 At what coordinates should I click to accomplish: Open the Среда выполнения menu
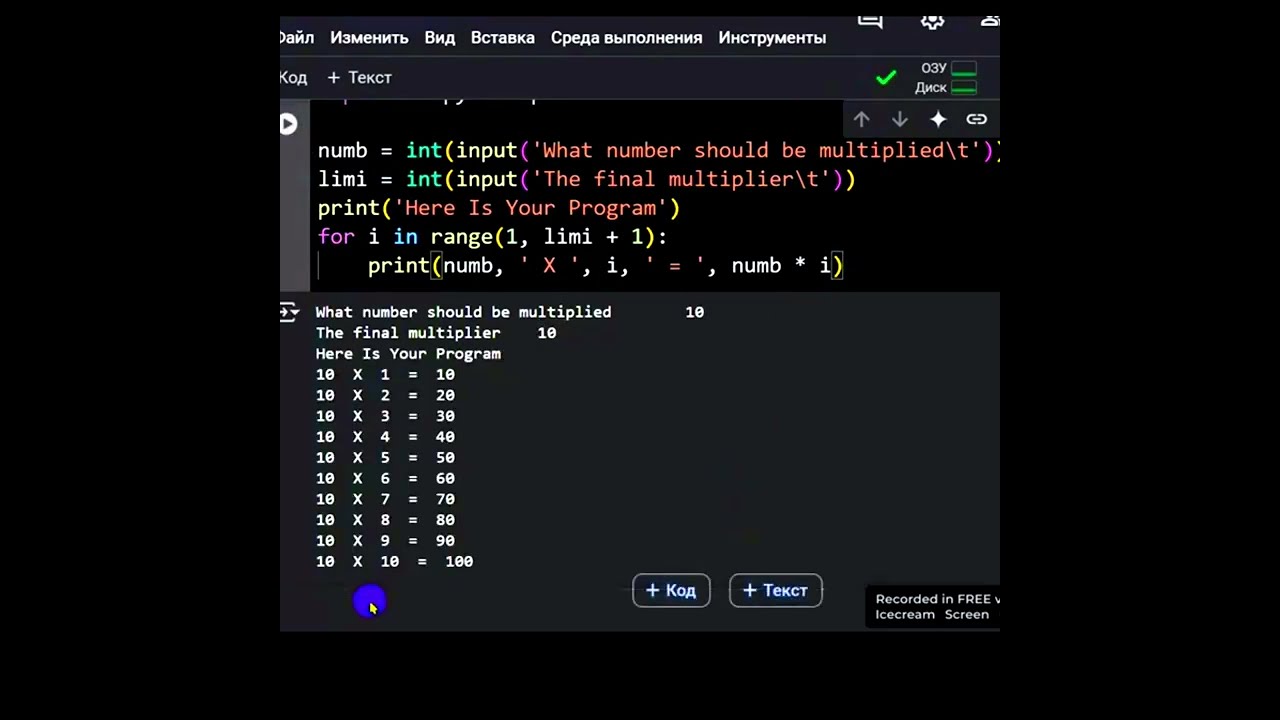pyautogui.click(x=626, y=38)
